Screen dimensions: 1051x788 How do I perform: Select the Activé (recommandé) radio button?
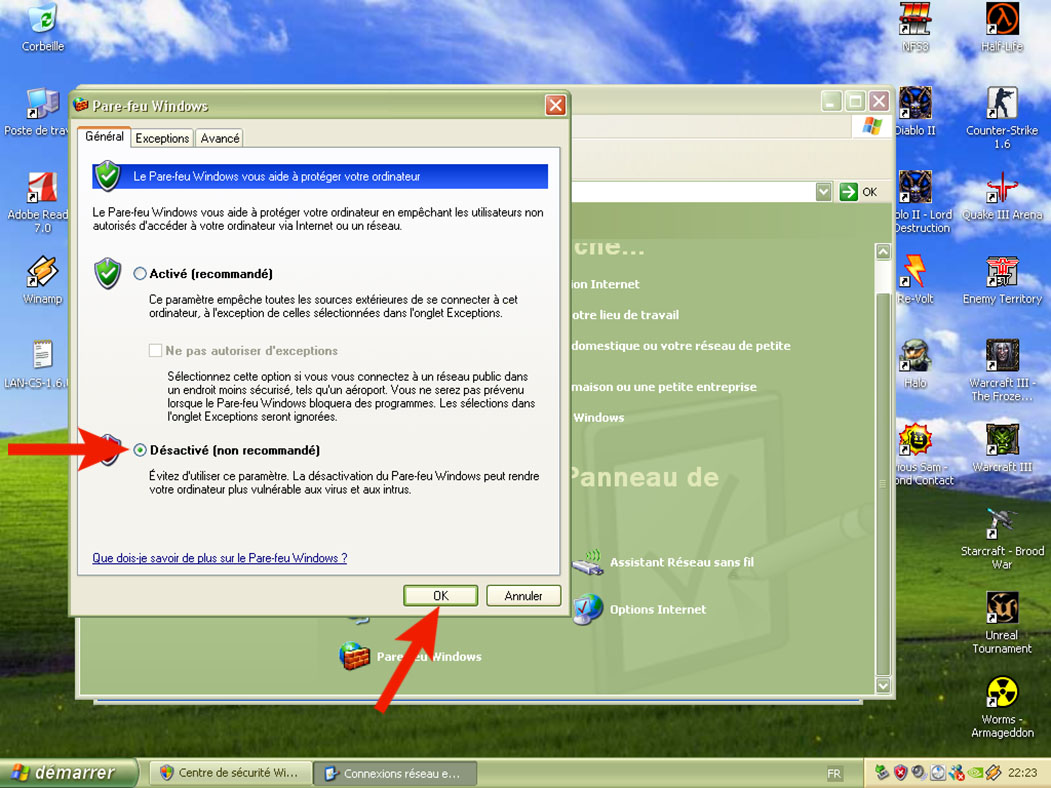point(140,274)
